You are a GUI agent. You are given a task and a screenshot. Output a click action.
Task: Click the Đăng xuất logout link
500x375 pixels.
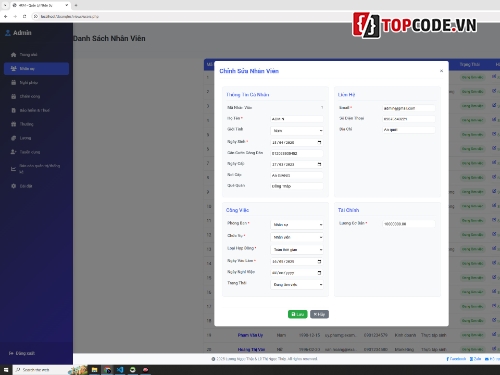point(22,353)
